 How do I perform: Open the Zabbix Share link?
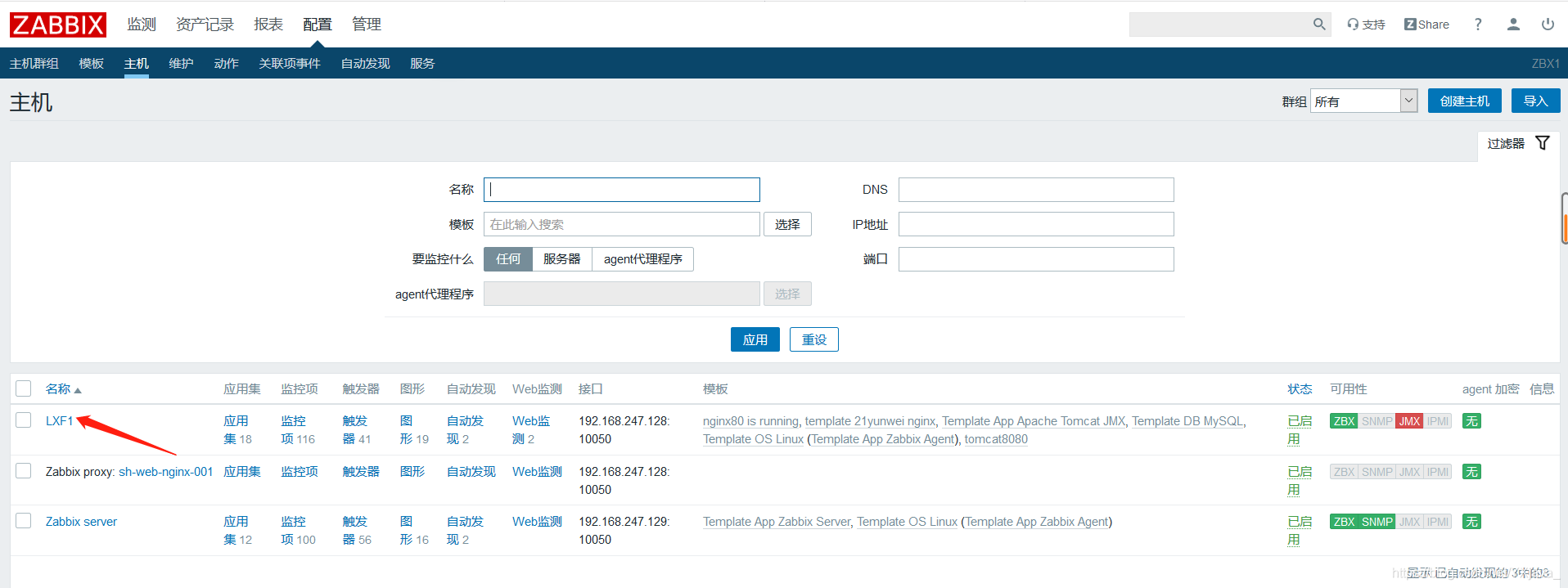(1426, 25)
